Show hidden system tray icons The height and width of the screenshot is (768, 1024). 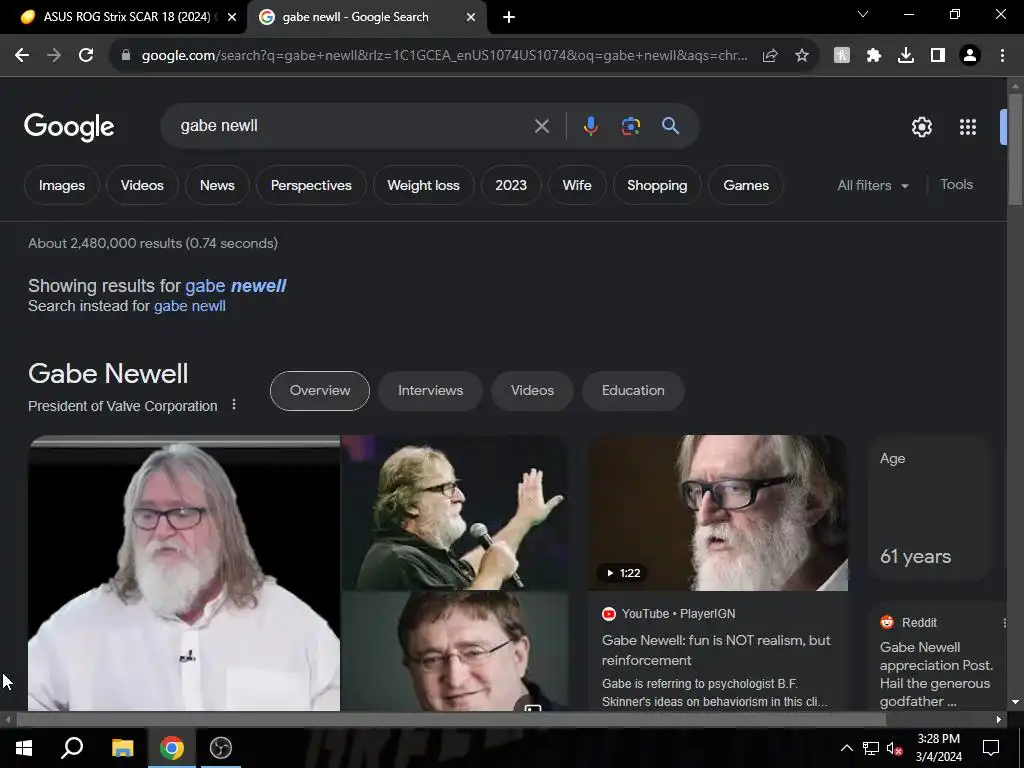[x=846, y=748]
